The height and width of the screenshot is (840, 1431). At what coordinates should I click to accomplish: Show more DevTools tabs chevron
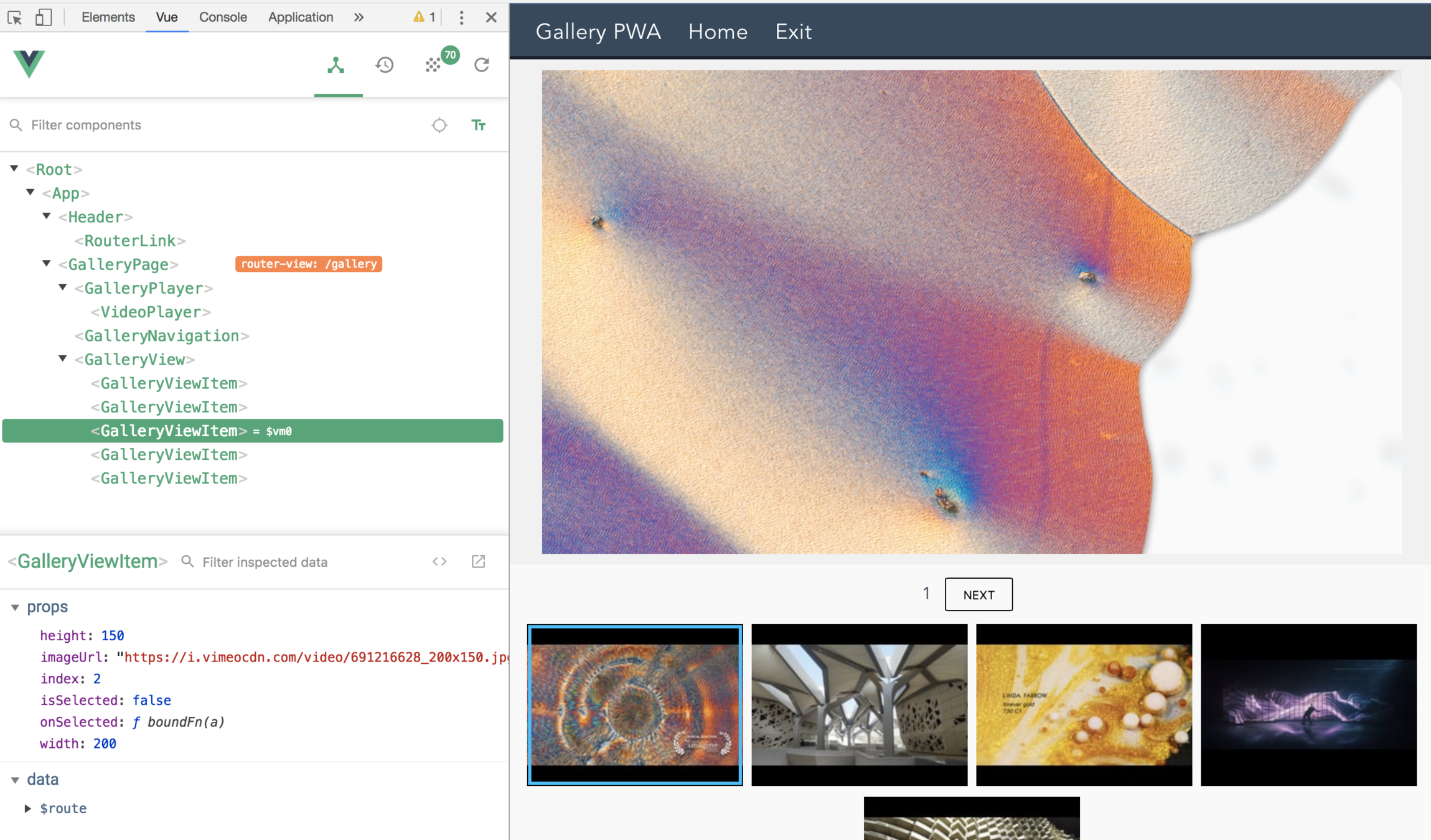(x=359, y=17)
